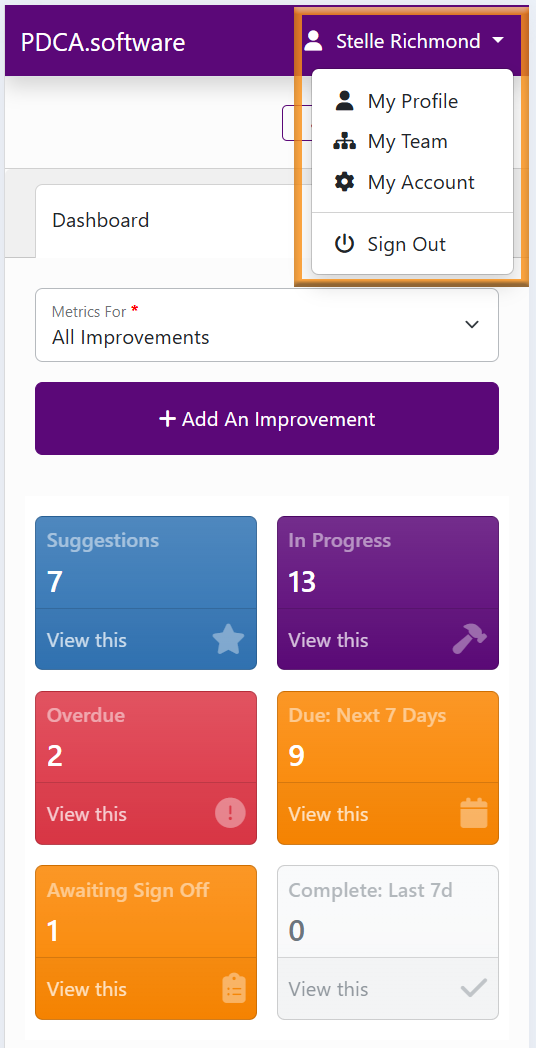Open the Metrics For dropdown

tap(267, 325)
